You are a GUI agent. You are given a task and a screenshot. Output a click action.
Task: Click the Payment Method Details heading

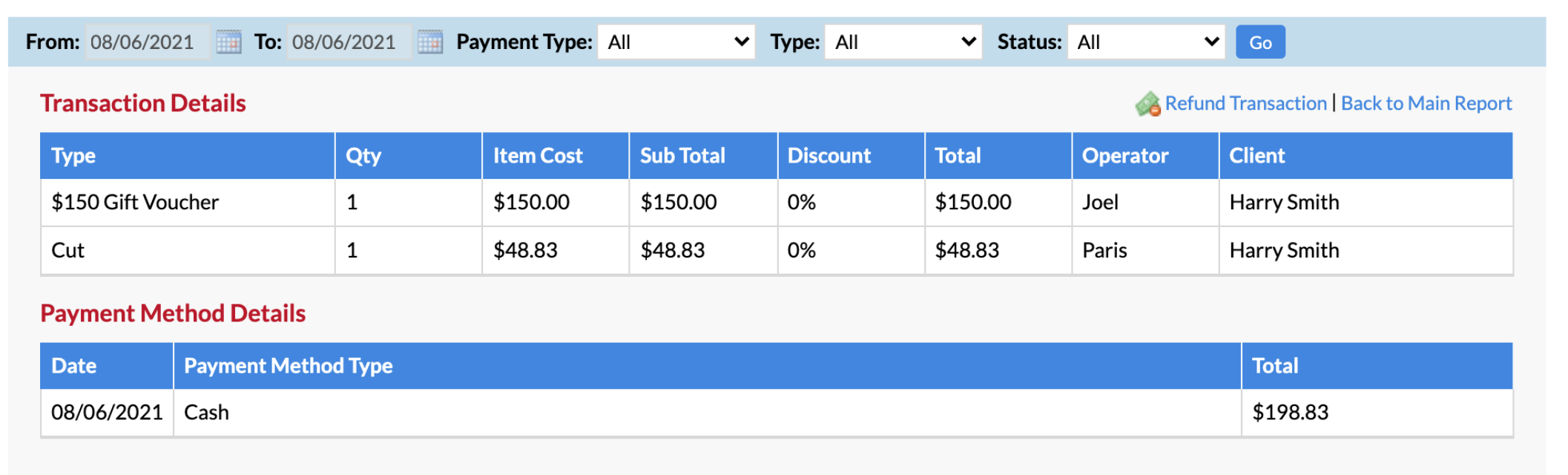point(173,313)
